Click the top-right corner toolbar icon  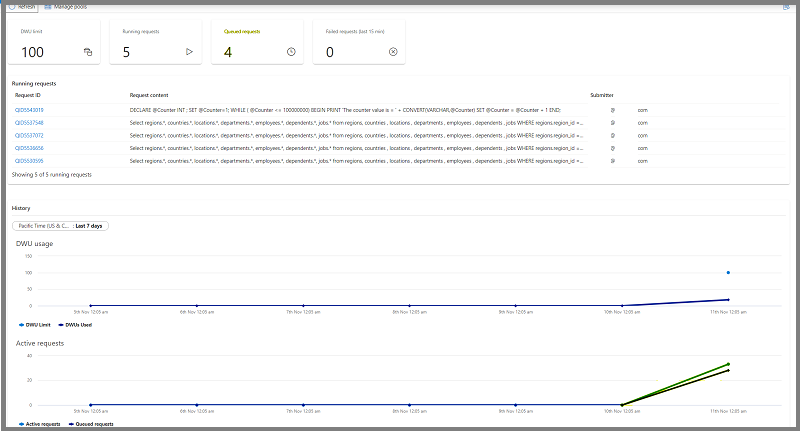pos(786,6)
